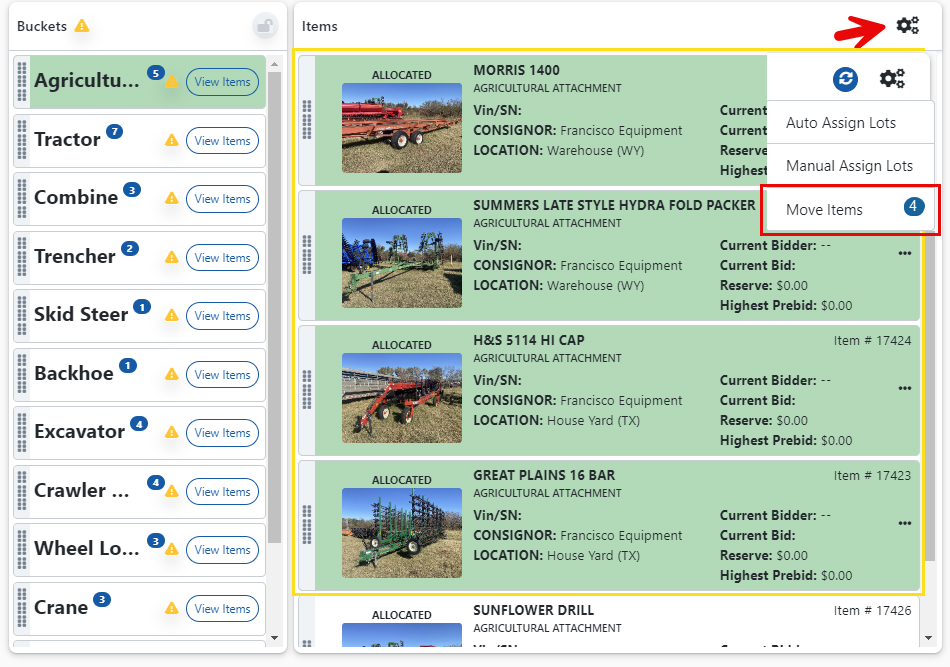View Items in Excavator bucket
950x667 pixels.
(222, 433)
